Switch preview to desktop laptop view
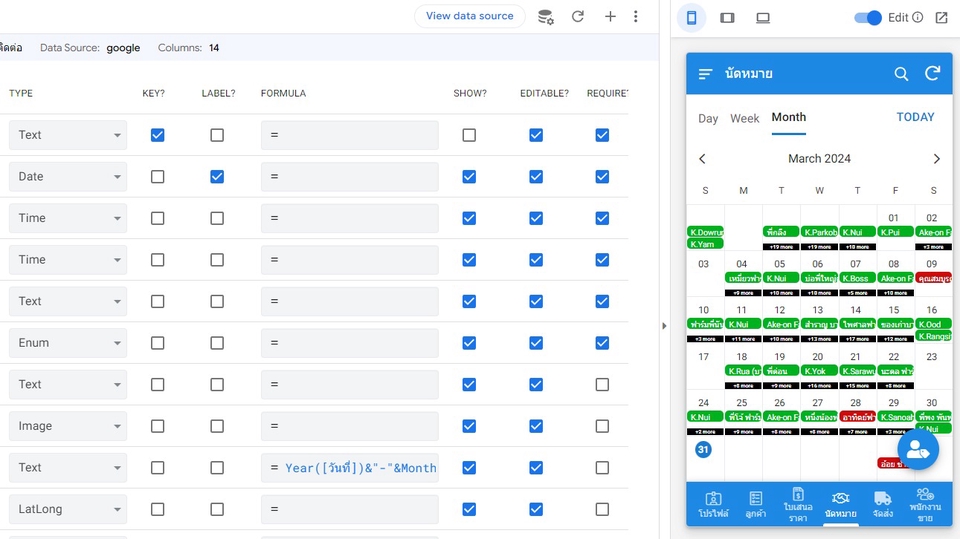The width and height of the screenshot is (960, 539). (x=762, y=18)
